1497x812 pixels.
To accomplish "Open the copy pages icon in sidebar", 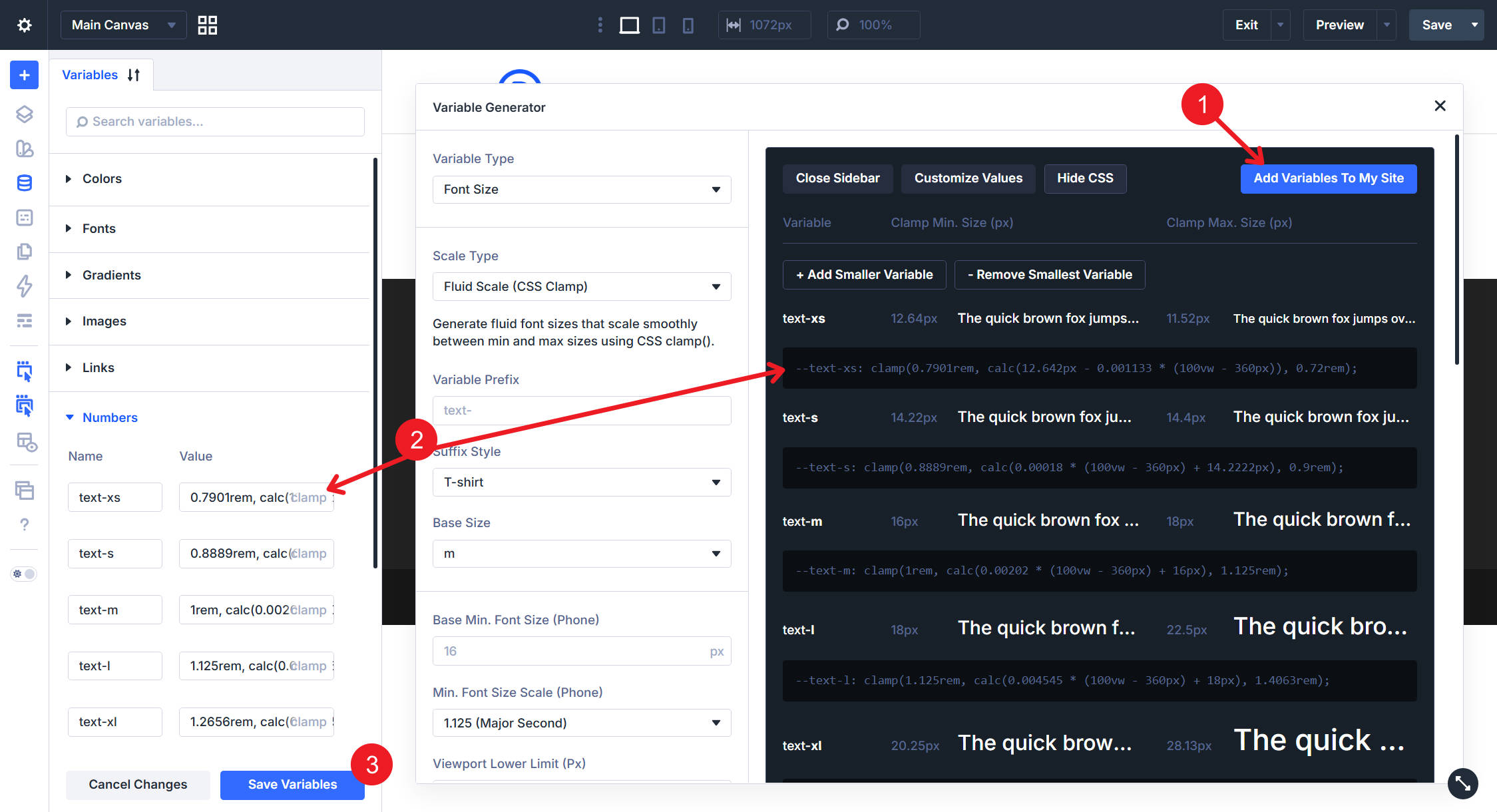I will point(24,252).
